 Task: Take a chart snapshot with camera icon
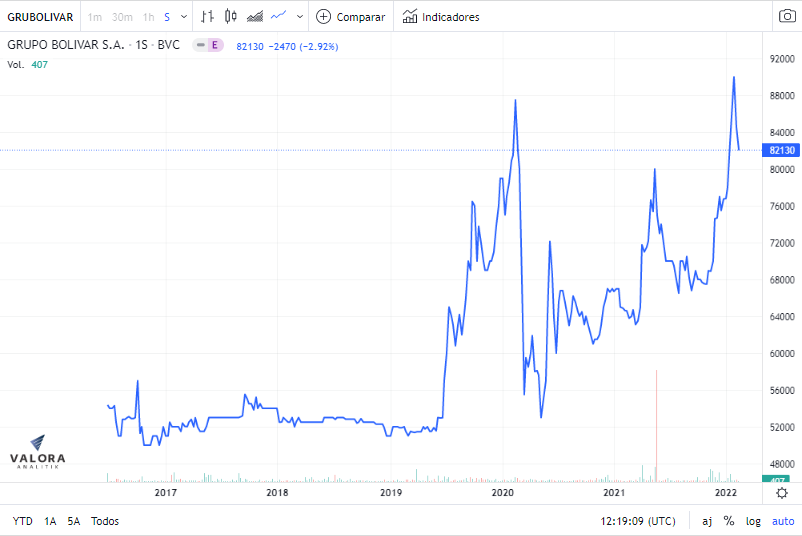point(787,16)
